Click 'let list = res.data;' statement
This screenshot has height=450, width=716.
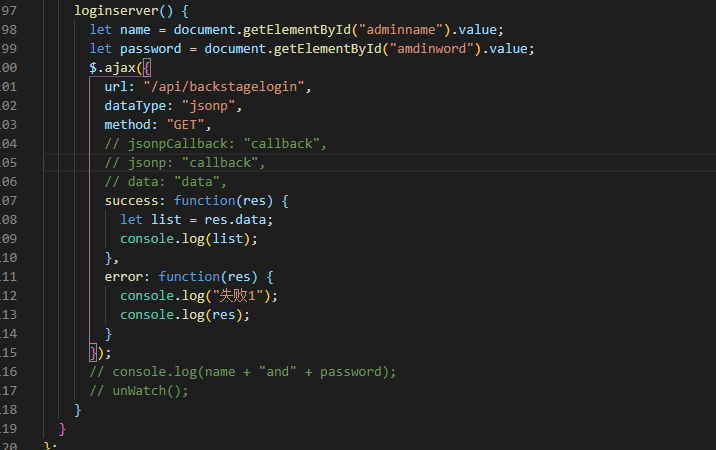(x=197, y=220)
